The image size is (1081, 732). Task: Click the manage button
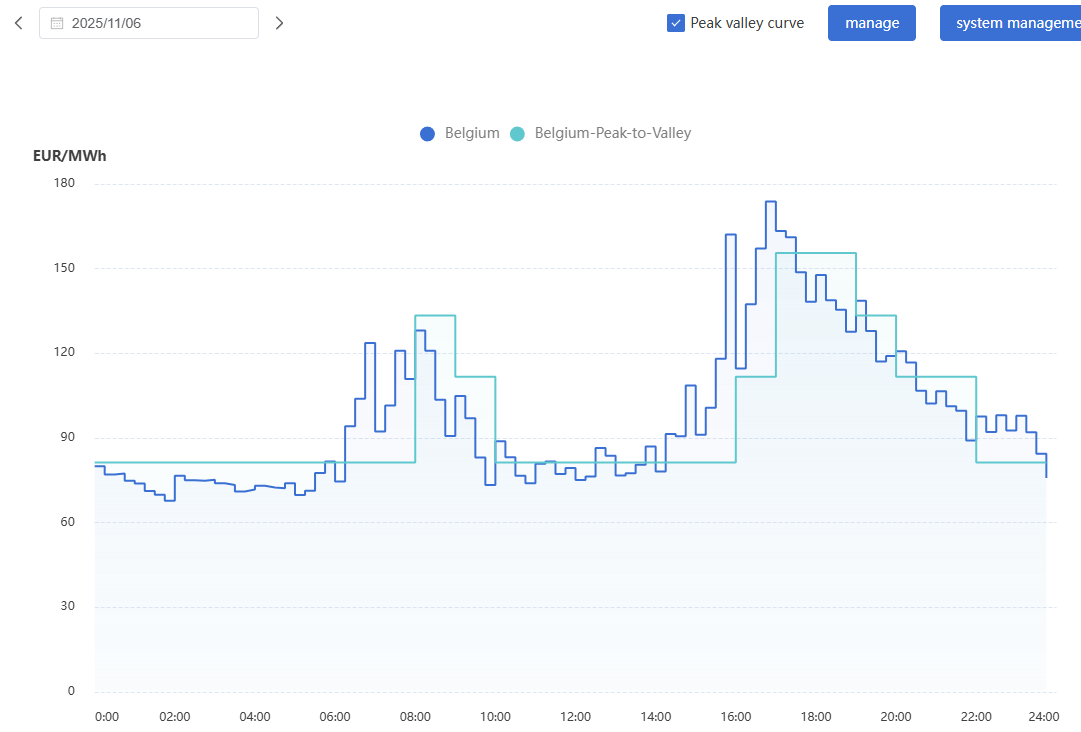pos(871,22)
